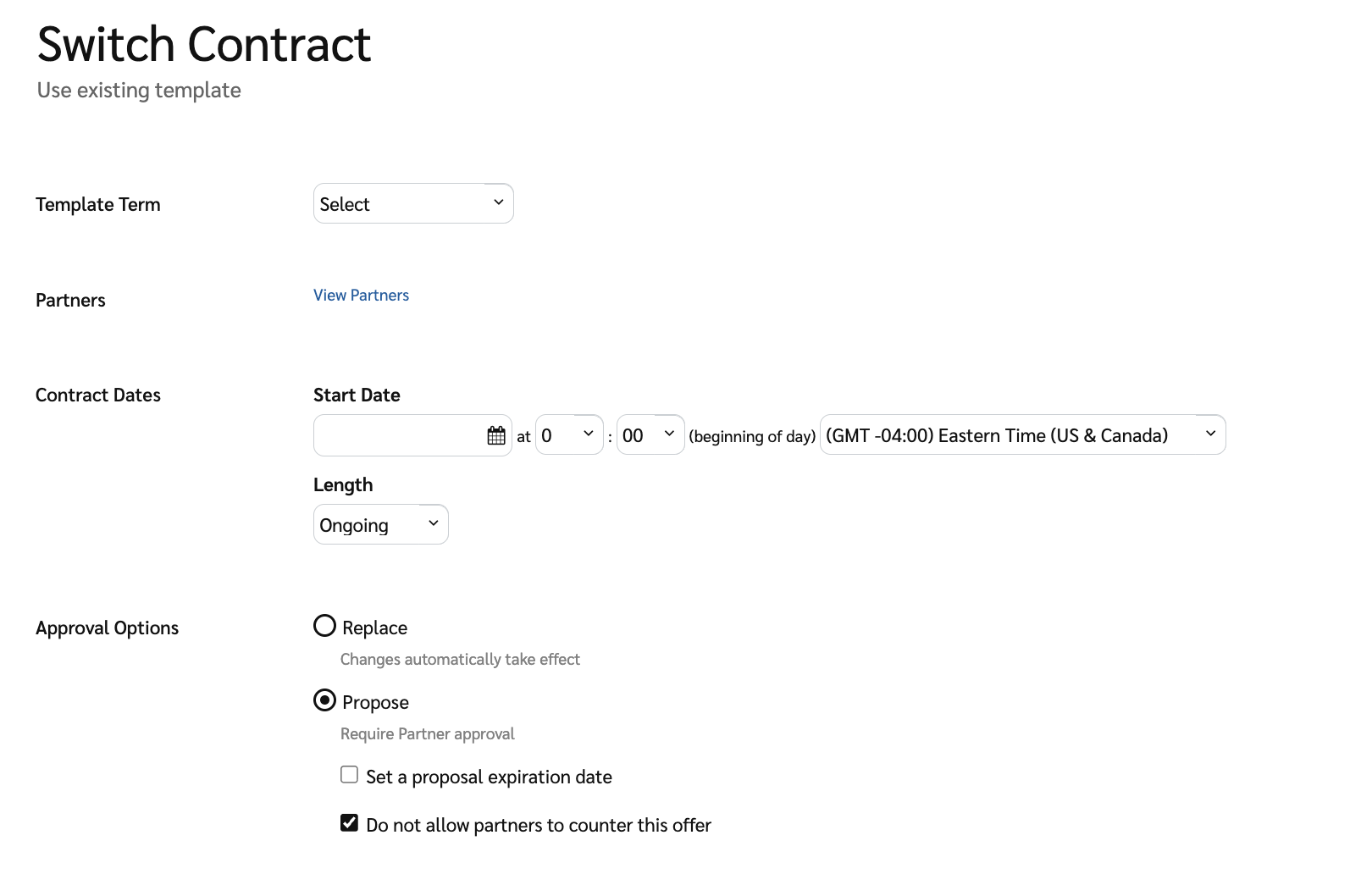Click the Contract Dates section label
The width and height of the screenshot is (1350, 896).
click(98, 395)
